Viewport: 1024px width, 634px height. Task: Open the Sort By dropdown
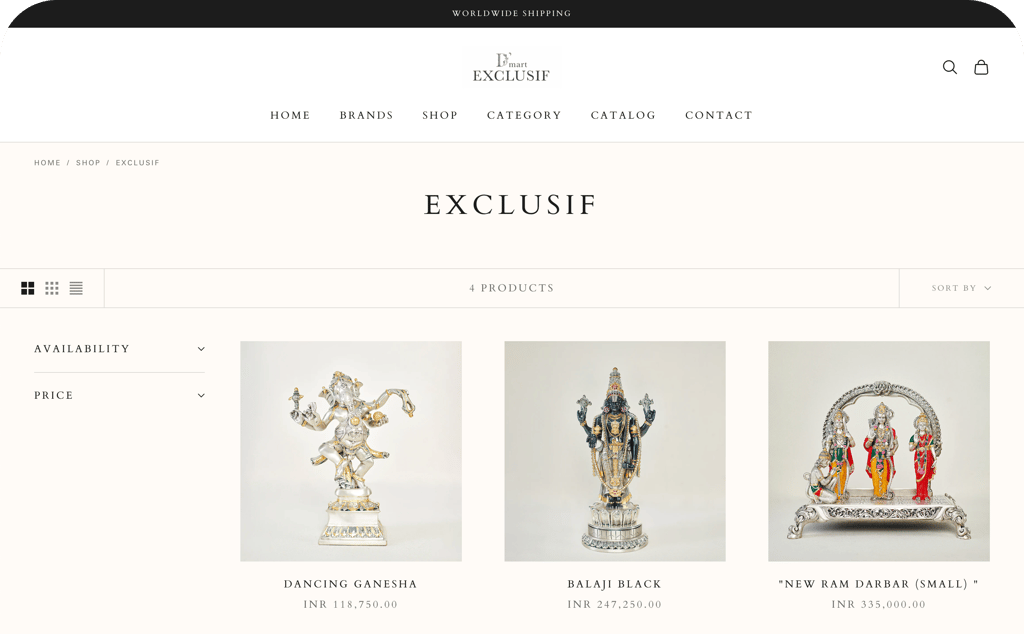961,288
